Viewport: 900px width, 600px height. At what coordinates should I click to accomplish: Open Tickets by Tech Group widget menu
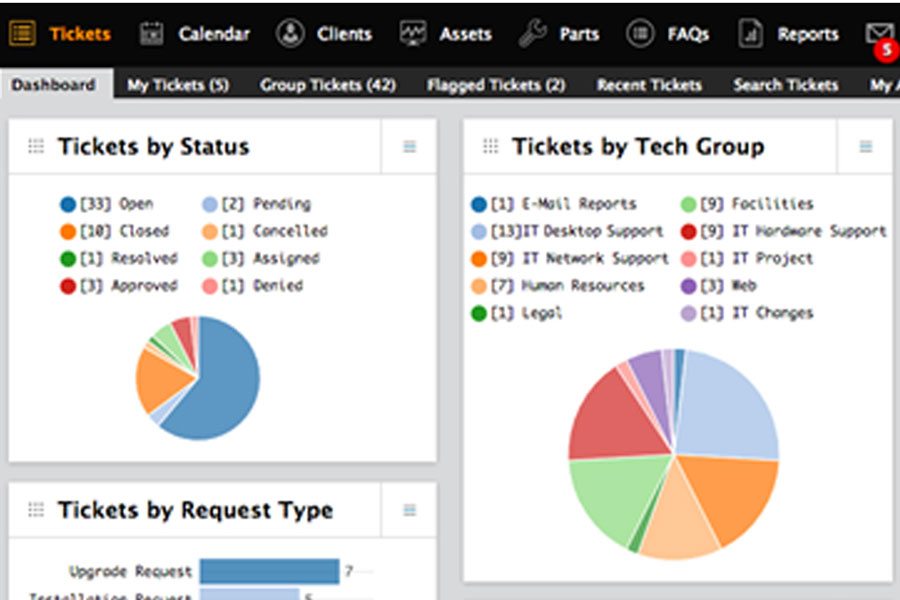[x=865, y=147]
